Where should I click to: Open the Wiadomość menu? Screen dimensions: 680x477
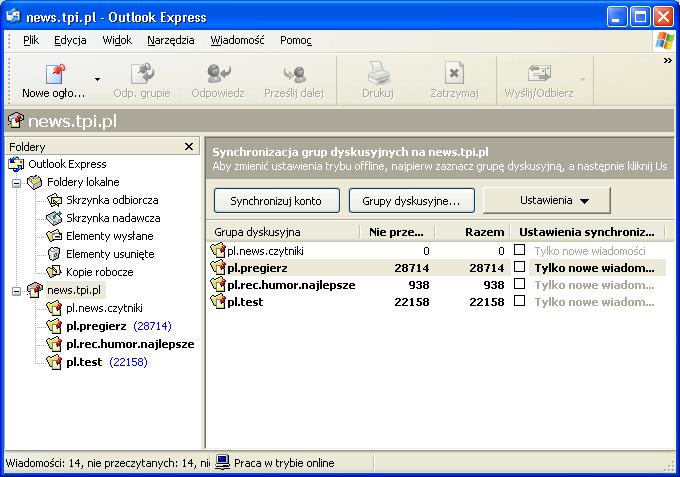[237, 41]
